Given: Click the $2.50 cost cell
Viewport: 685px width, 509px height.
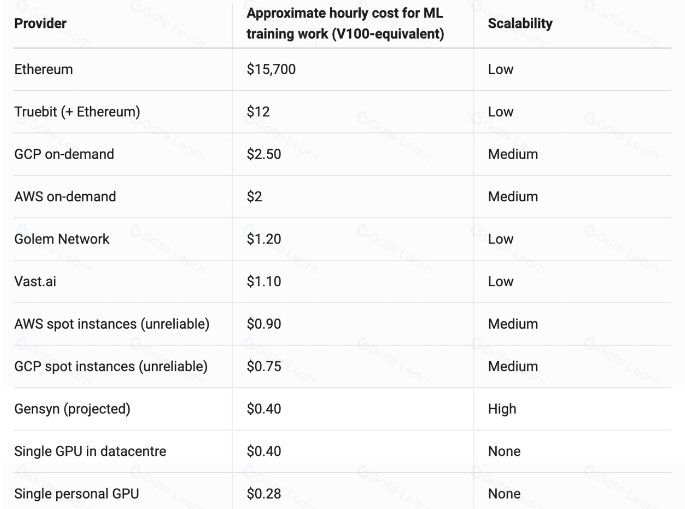Looking at the screenshot, I should click(264, 154).
